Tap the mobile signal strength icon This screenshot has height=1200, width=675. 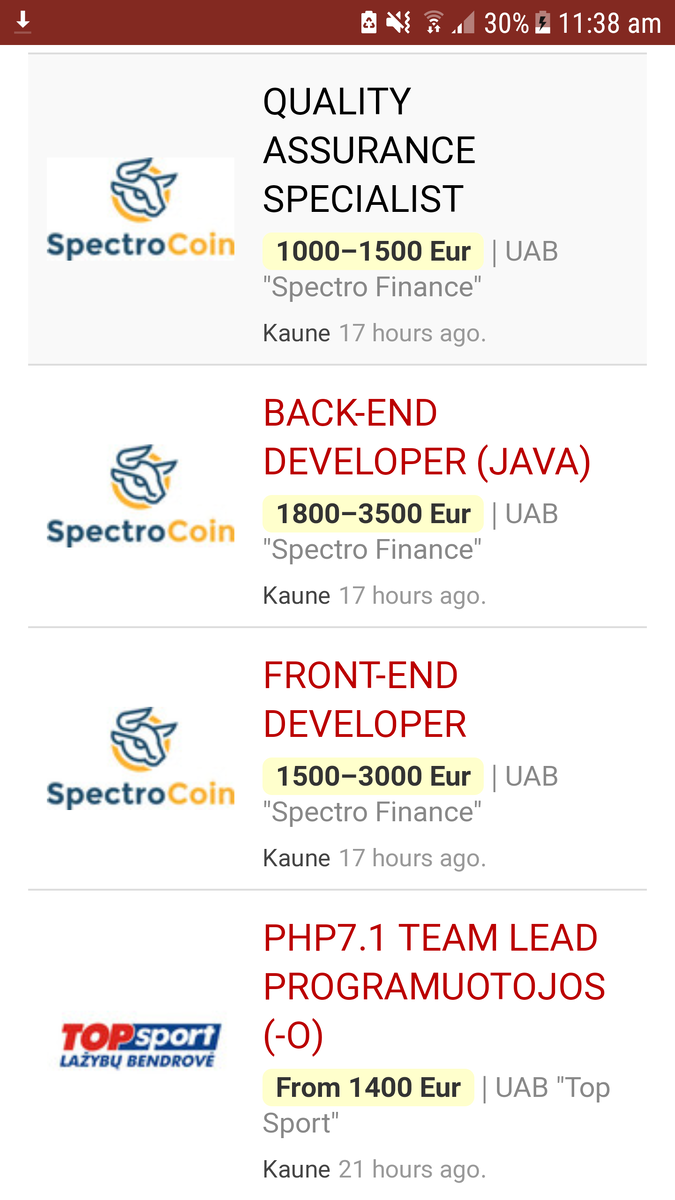pos(463,22)
